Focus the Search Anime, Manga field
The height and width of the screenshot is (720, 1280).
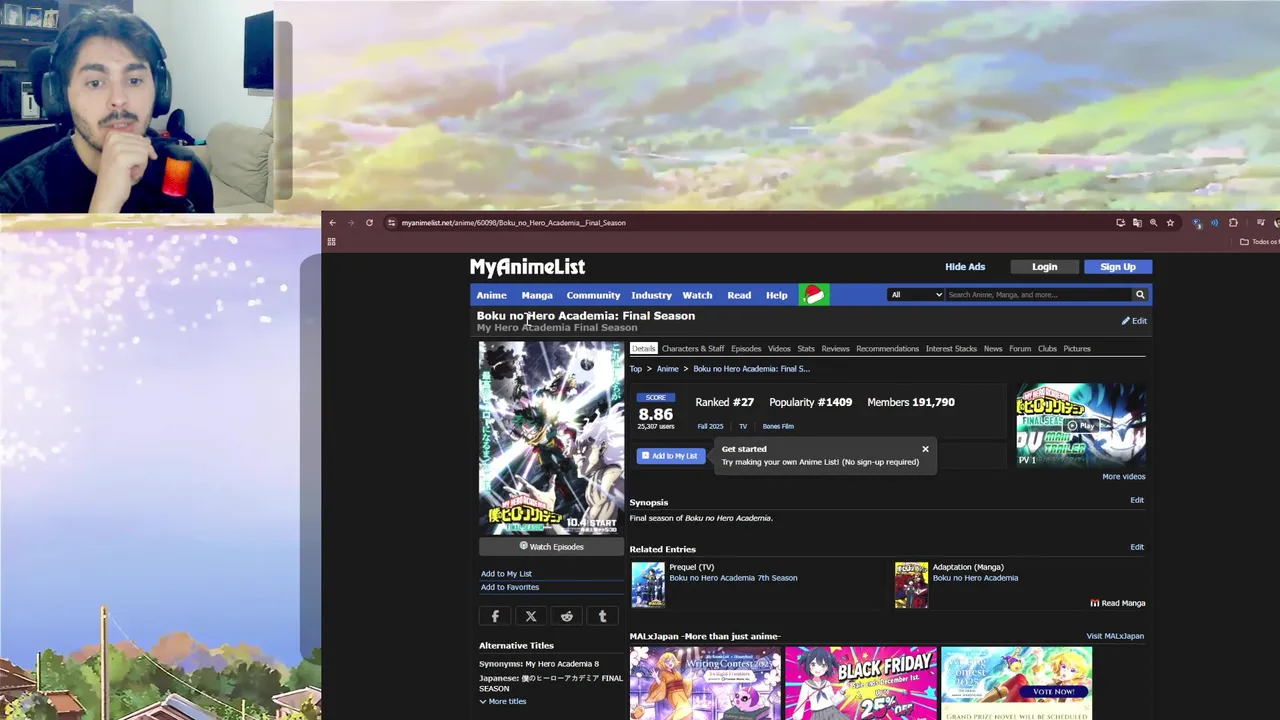point(1038,295)
